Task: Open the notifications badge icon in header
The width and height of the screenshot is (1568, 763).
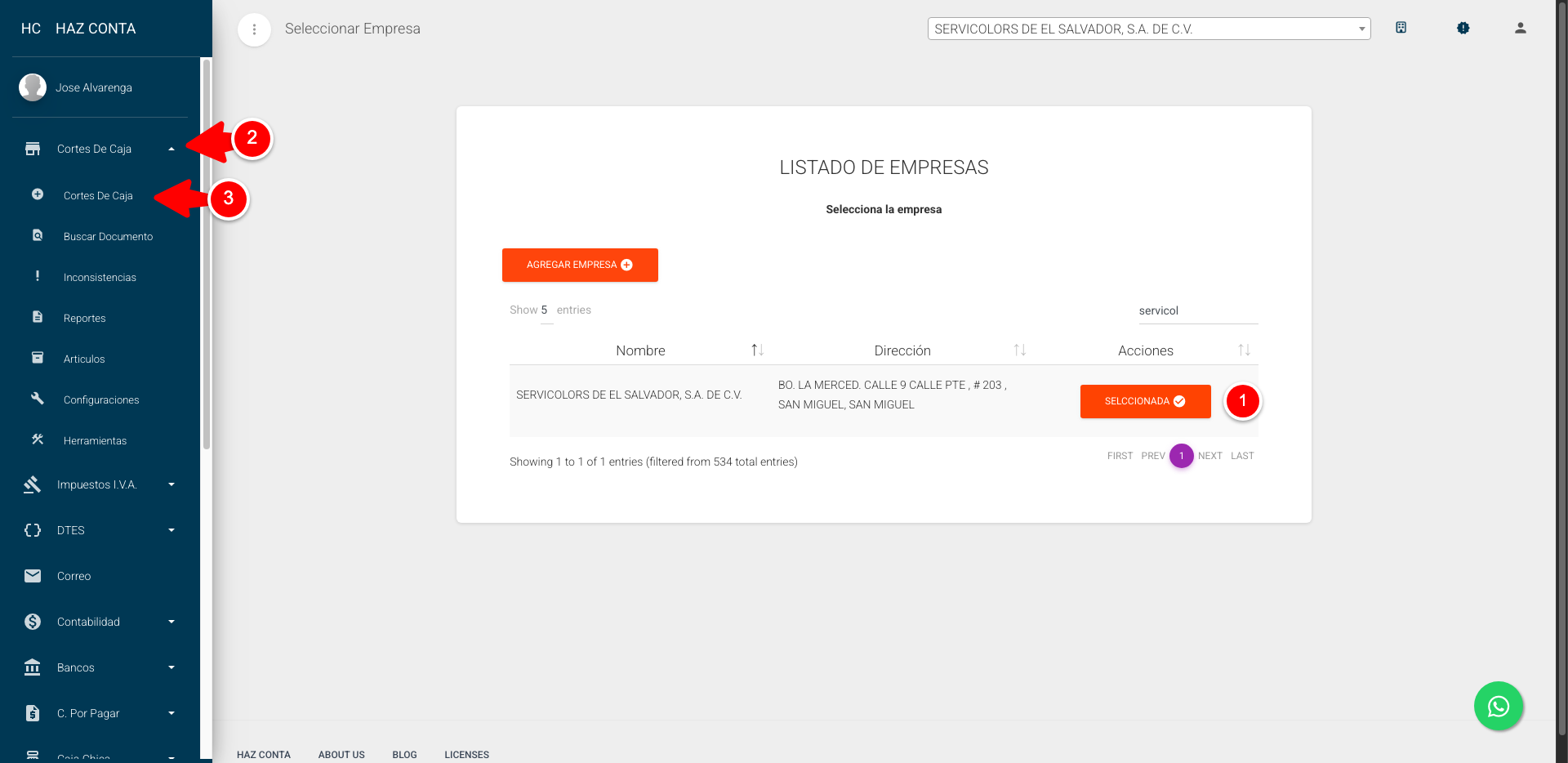Action: pos(1463,28)
